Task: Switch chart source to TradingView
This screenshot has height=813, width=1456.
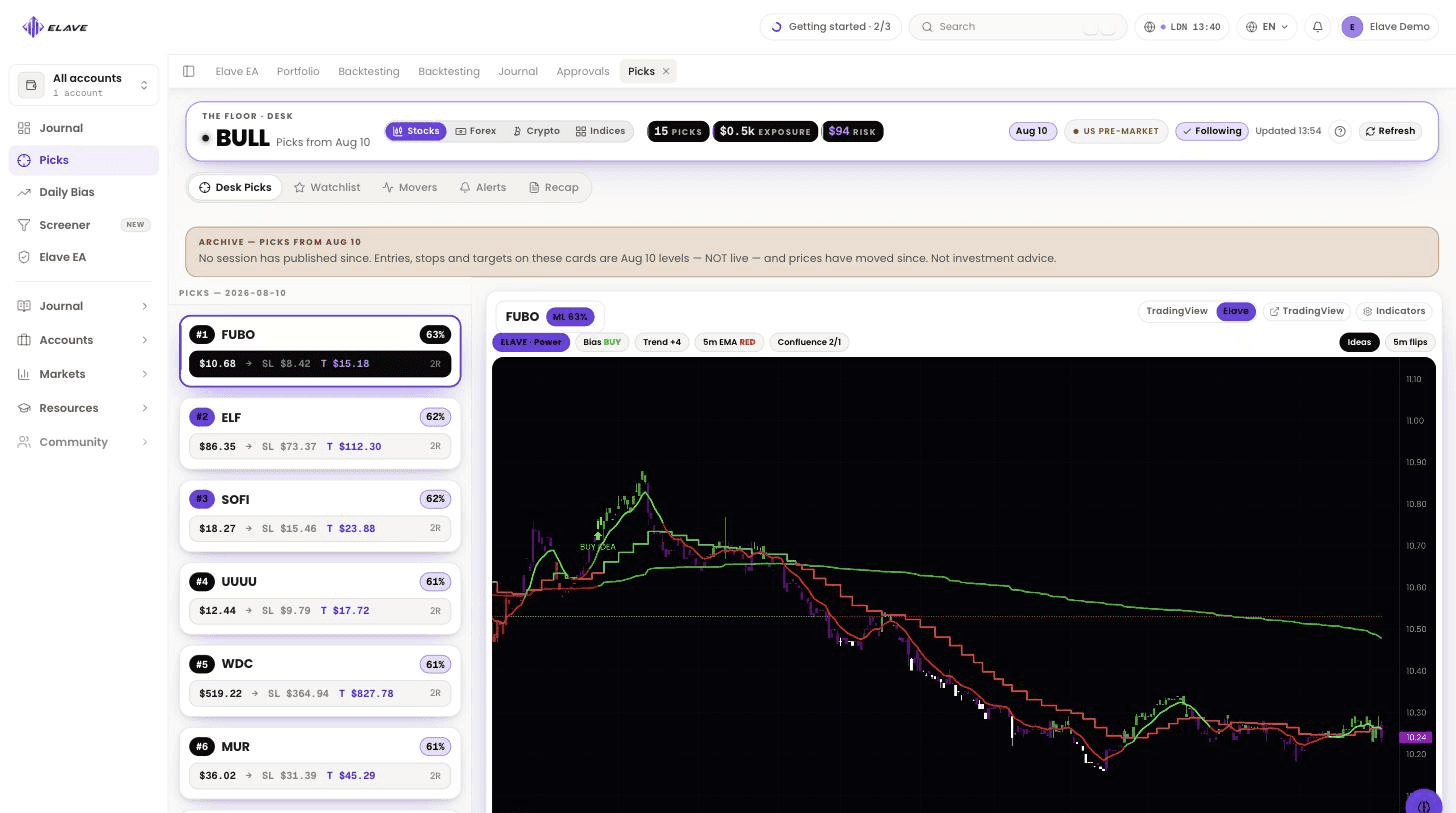Action: (1177, 311)
